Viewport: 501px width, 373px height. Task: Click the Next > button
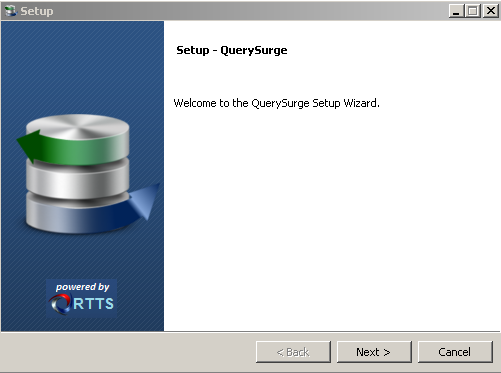click(x=374, y=352)
